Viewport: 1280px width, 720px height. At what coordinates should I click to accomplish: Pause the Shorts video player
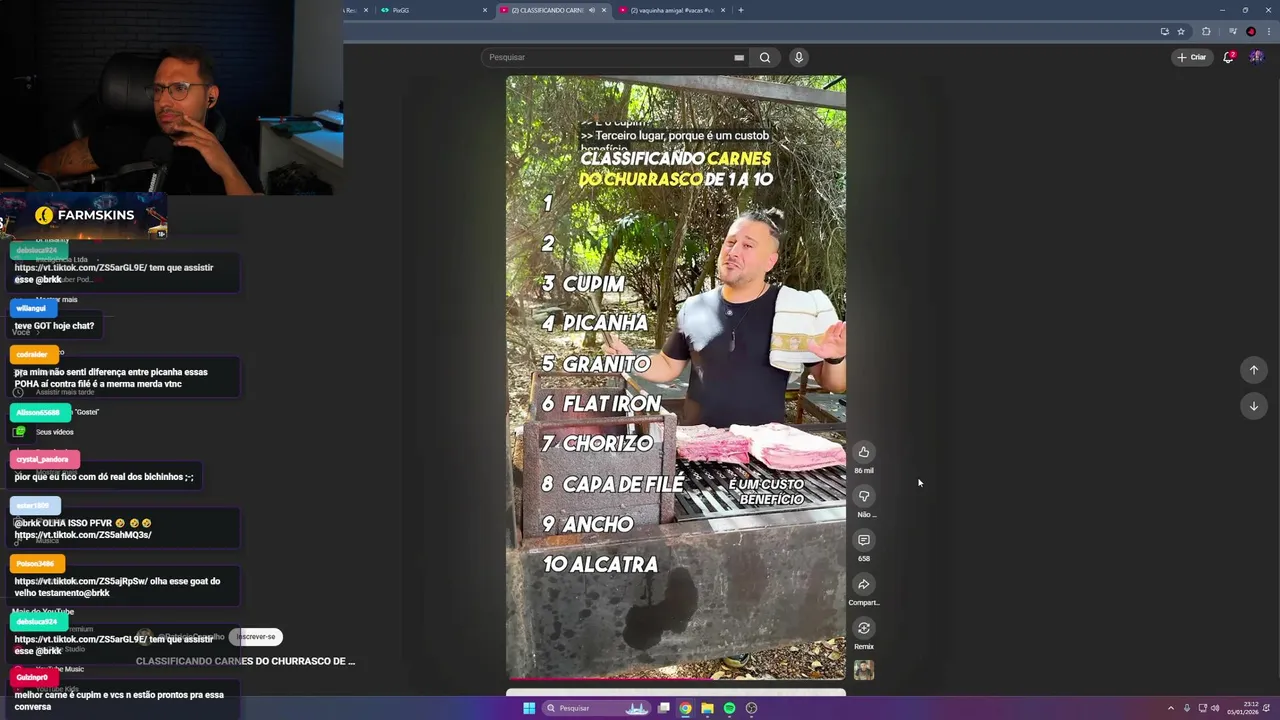click(x=675, y=378)
